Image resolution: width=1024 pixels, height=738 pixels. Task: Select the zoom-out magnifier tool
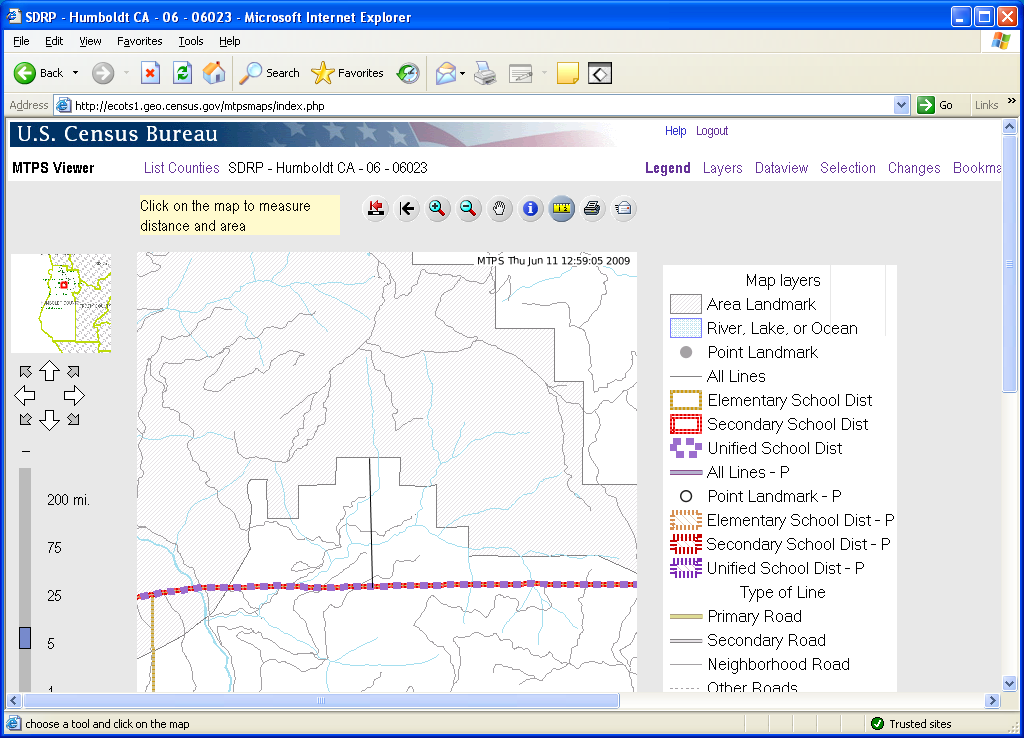coord(468,208)
